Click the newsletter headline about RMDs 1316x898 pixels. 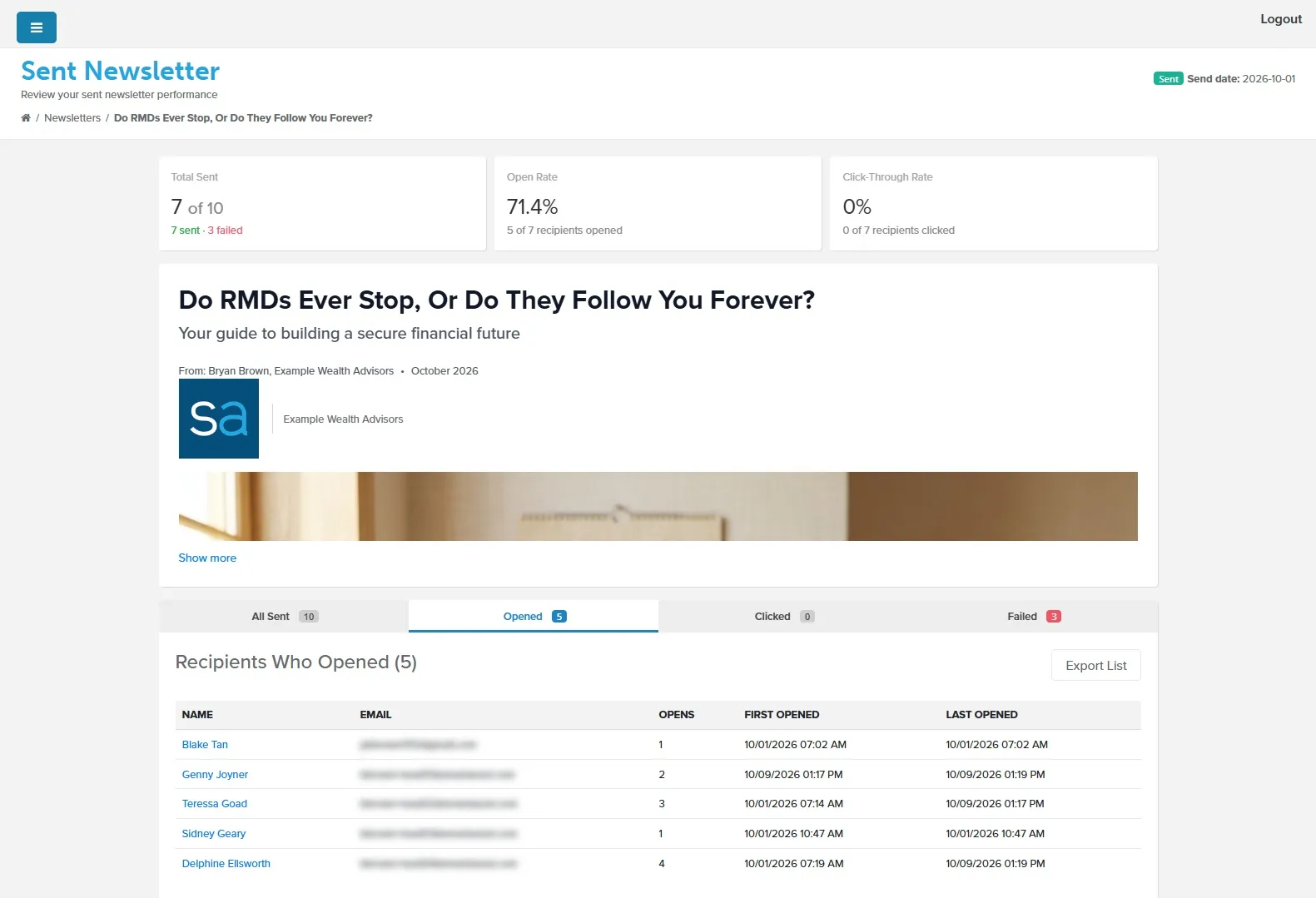pos(497,300)
